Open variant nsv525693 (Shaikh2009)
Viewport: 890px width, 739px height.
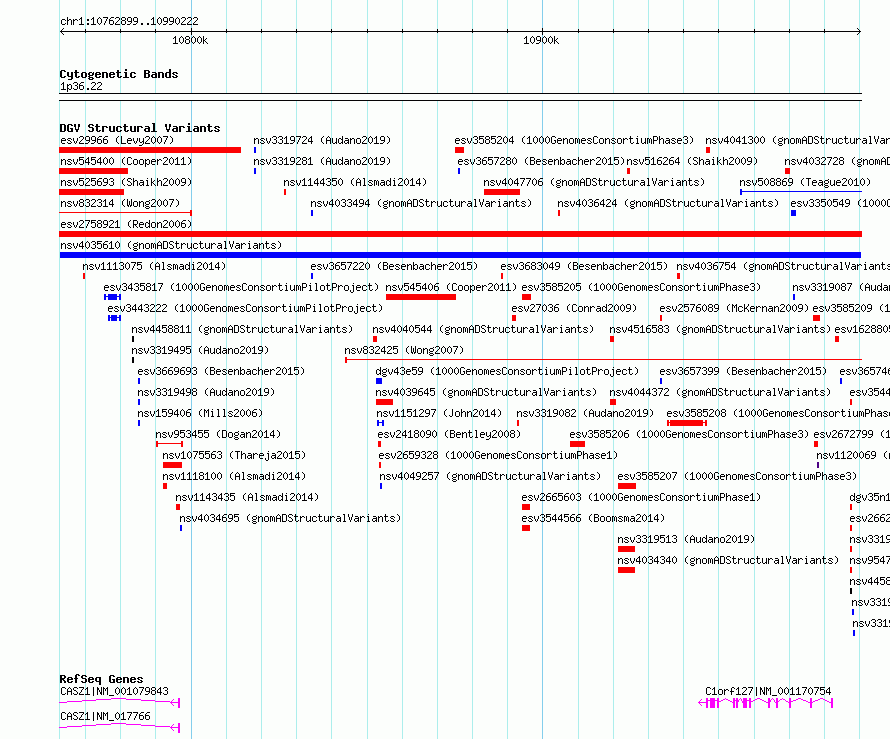(126, 182)
